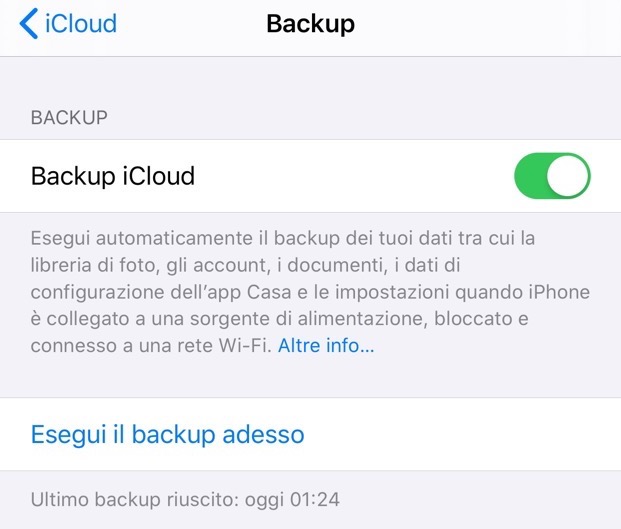Click blank navigation bar area right of title
The width and height of the screenshot is (621, 529).
click(x=487, y=24)
